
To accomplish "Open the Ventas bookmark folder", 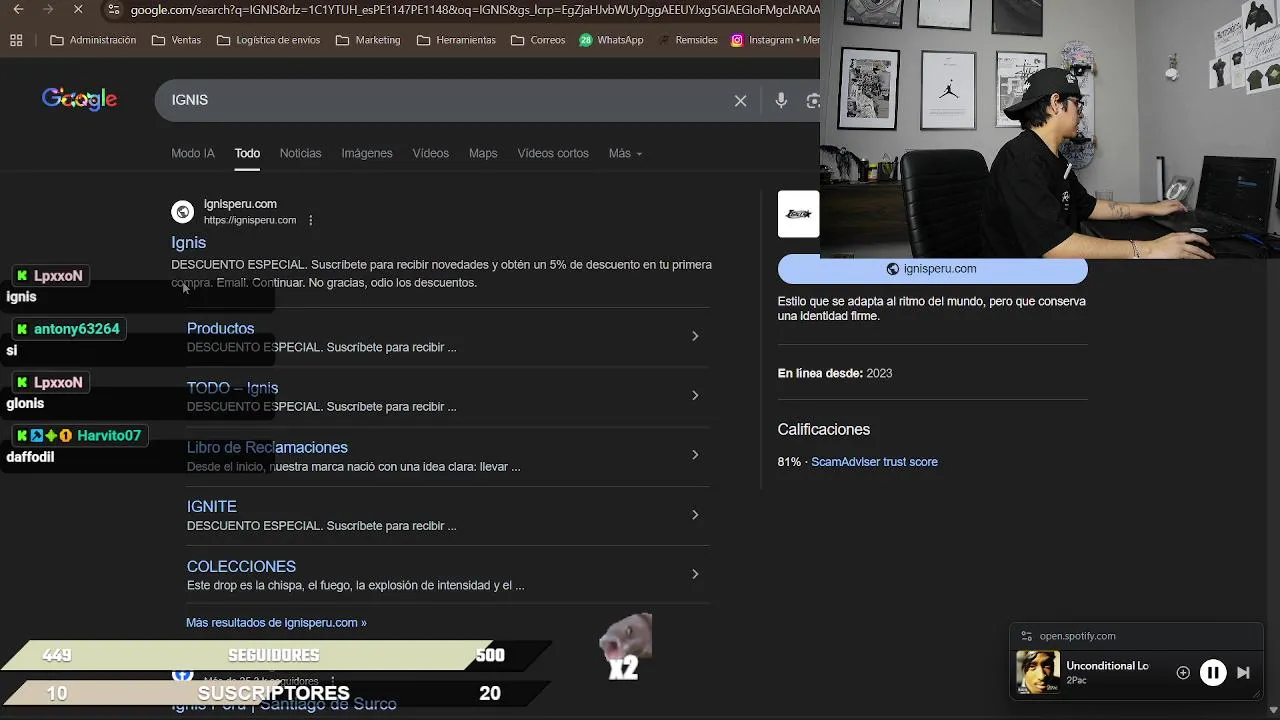I will click(x=176, y=40).
